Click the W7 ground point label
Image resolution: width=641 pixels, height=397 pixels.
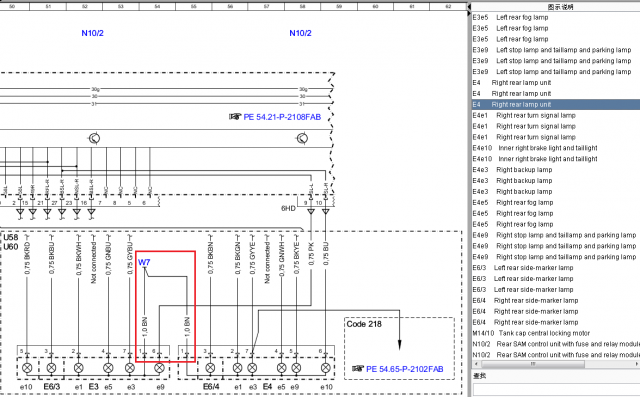(x=144, y=262)
